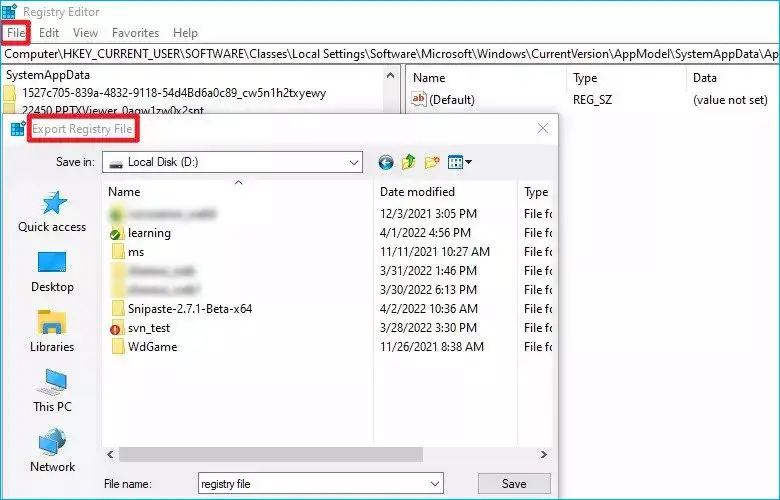The width and height of the screenshot is (780, 500).
Task: Click the (Default) string value icon
Action: click(418, 99)
